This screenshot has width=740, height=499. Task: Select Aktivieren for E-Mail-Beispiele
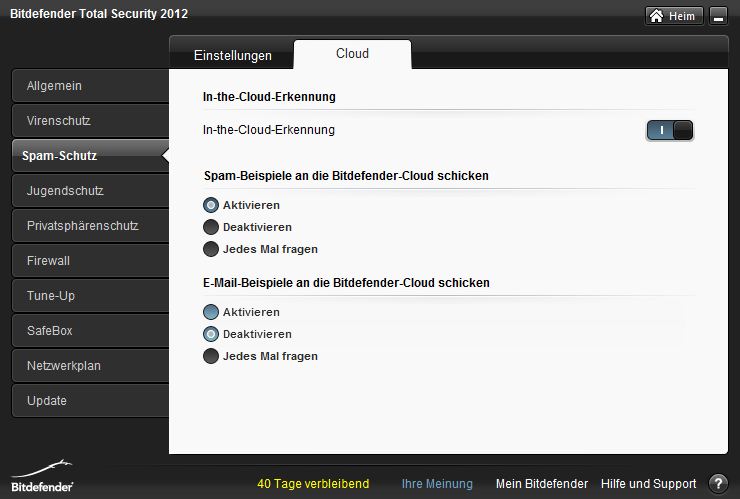pos(211,312)
